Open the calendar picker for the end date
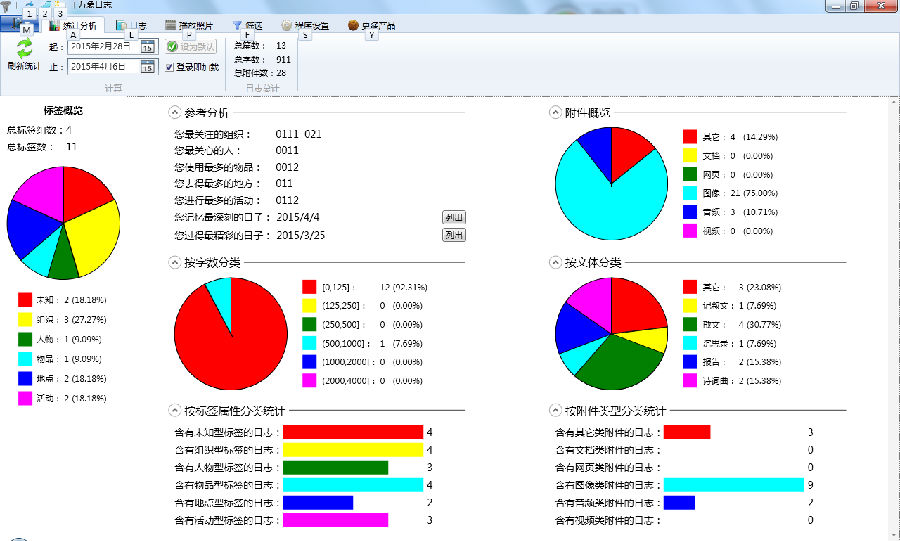This screenshot has height=541, width=900. click(147, 67)
